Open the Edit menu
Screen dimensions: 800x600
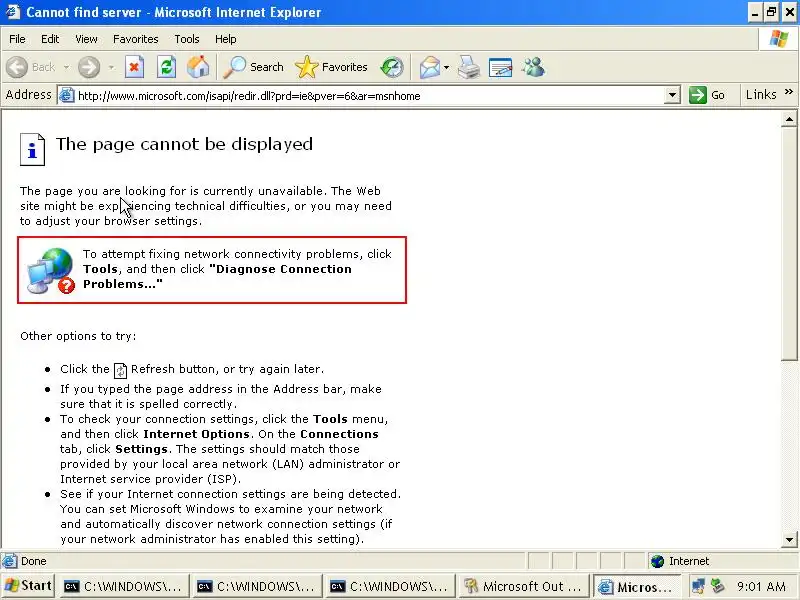click(x=50, y=39)
